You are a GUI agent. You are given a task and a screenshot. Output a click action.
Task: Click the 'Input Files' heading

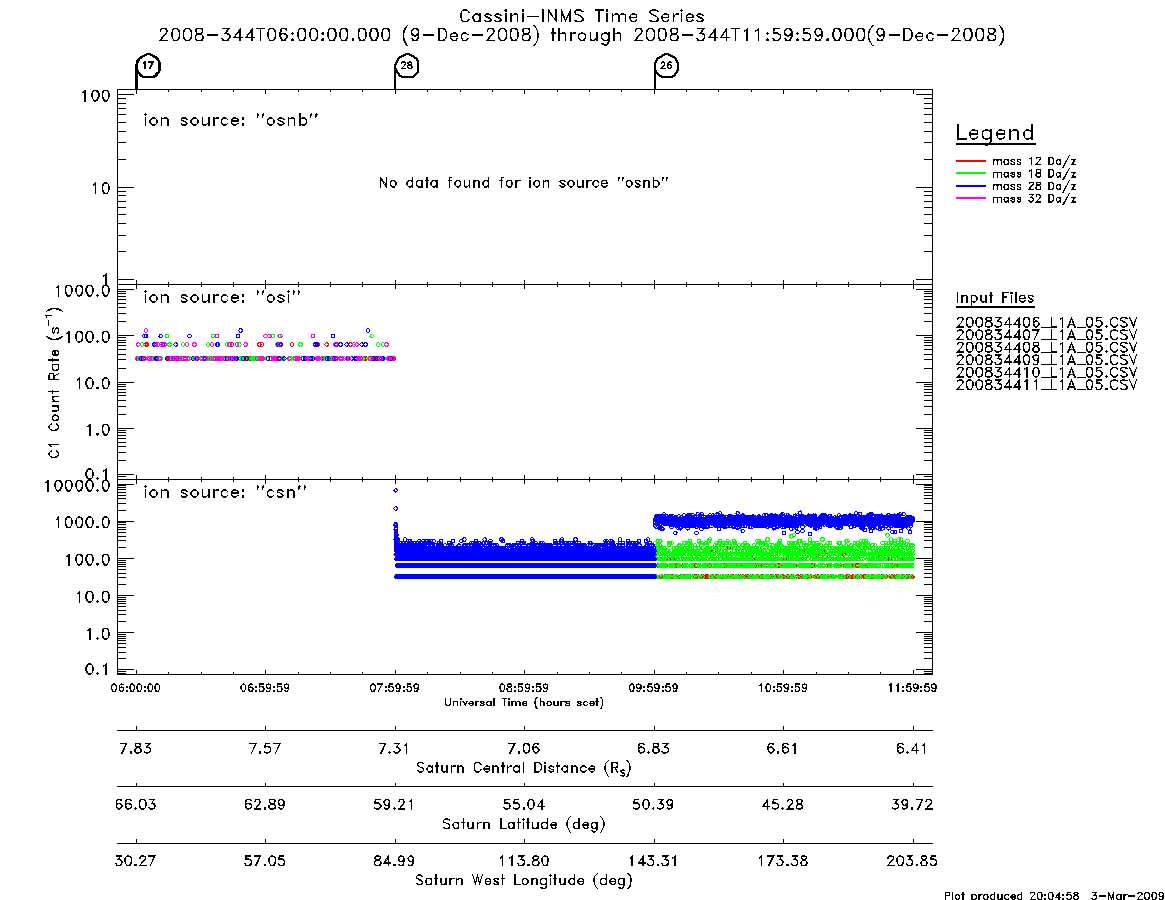[x=995, y=298]
